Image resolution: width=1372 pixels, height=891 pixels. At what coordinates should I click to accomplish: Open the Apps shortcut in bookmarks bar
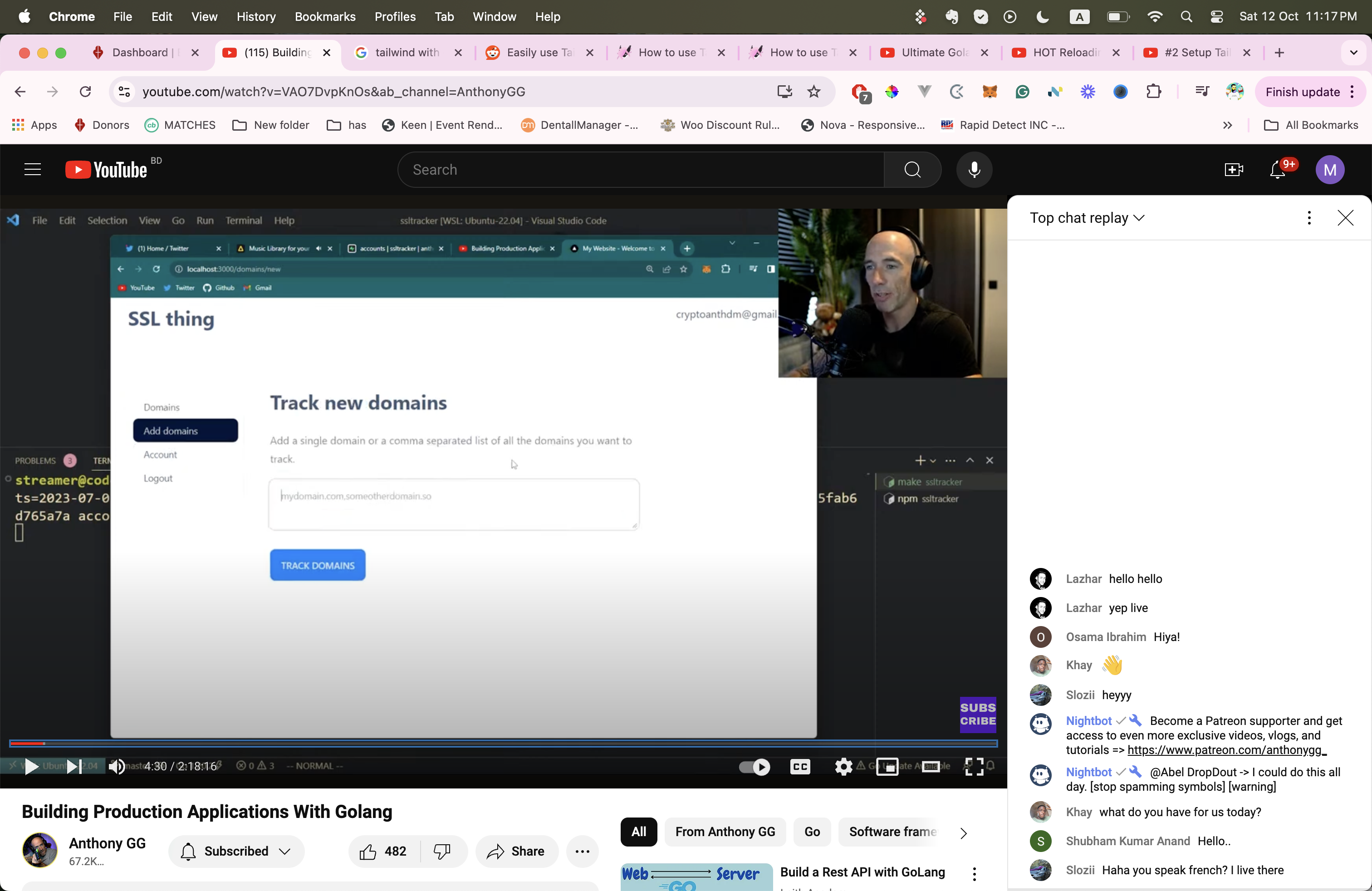34,125
